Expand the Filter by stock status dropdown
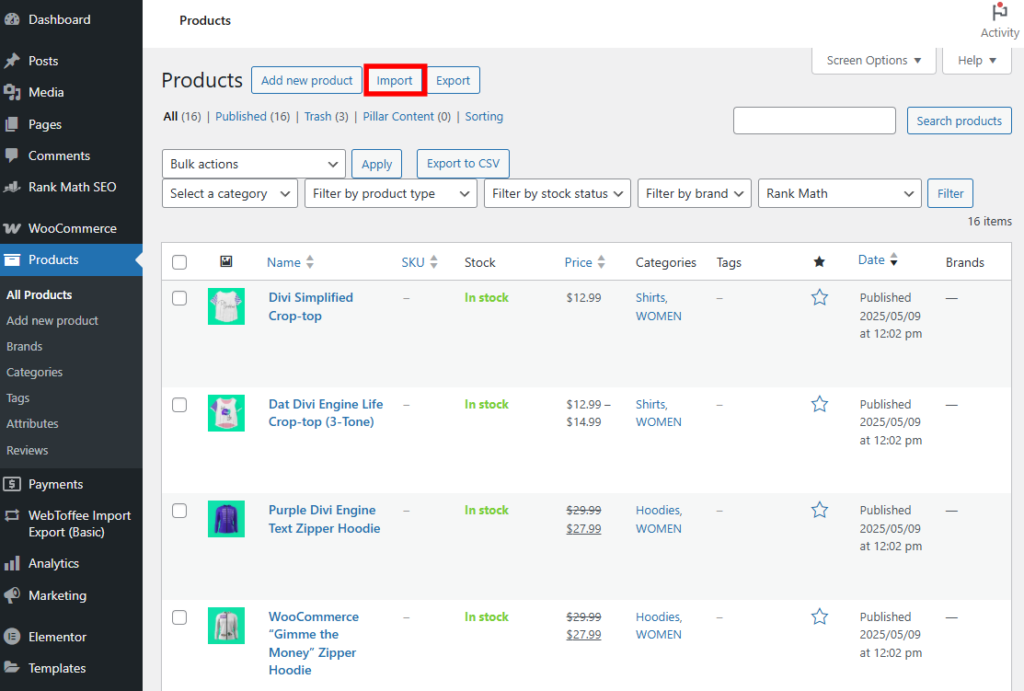 [557, 193]
